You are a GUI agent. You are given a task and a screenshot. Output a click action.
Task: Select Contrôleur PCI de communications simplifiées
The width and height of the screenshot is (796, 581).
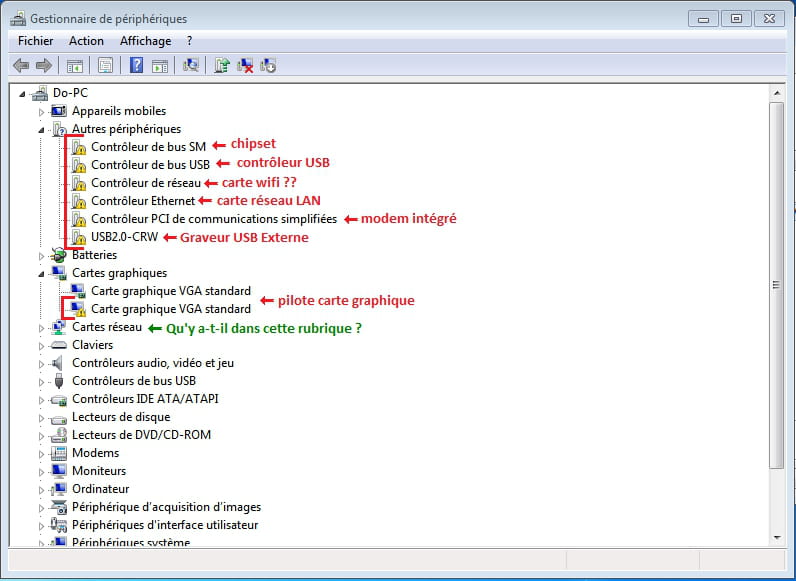coord(213,219)
